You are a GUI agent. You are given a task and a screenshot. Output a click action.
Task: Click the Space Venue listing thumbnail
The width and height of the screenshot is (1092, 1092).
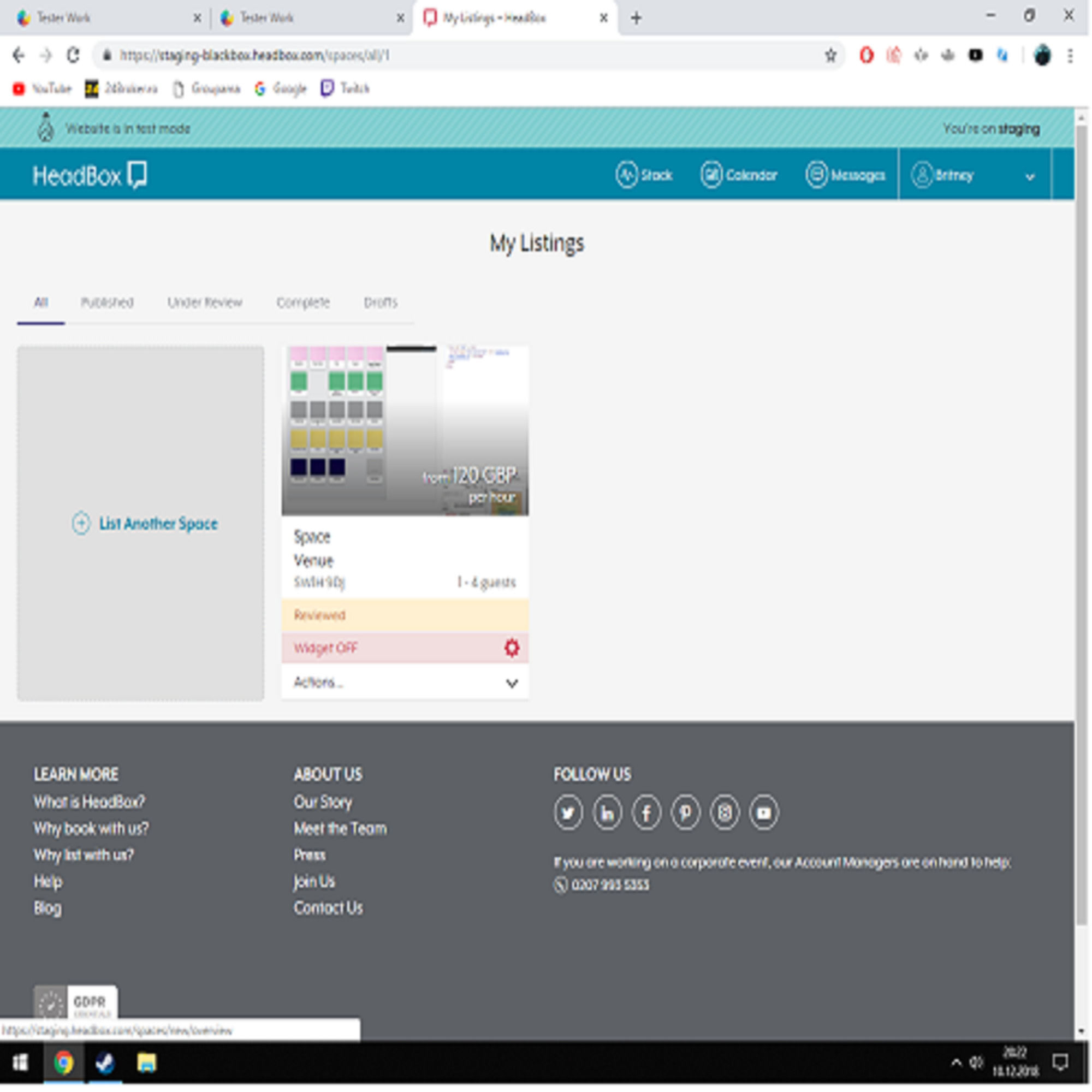(405, 431)
